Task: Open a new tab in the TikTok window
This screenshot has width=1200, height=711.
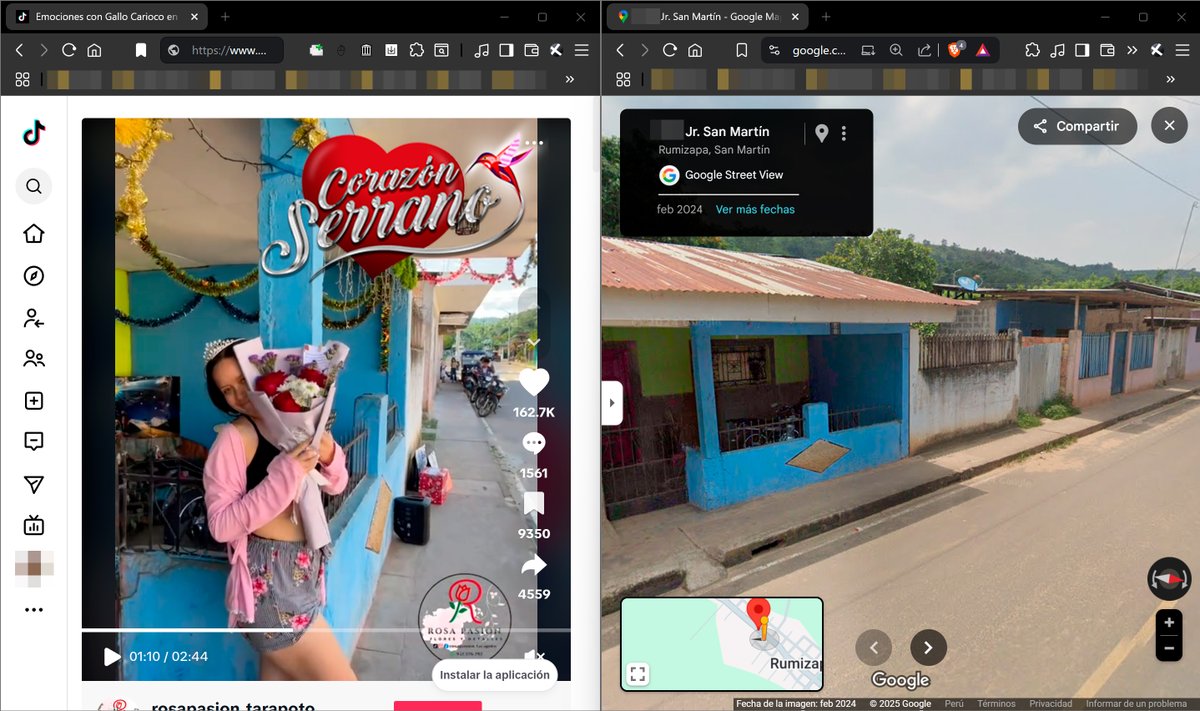Action: (x=225, y=17)
